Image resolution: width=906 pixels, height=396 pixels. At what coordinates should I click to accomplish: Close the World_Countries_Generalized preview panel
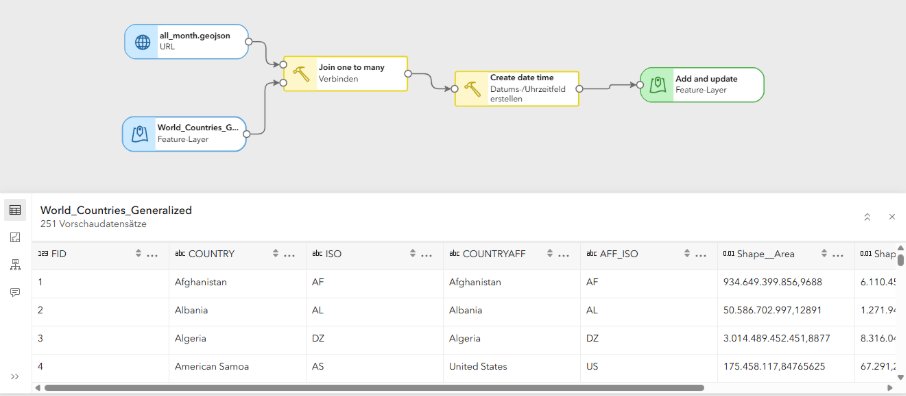pos(892,217)
